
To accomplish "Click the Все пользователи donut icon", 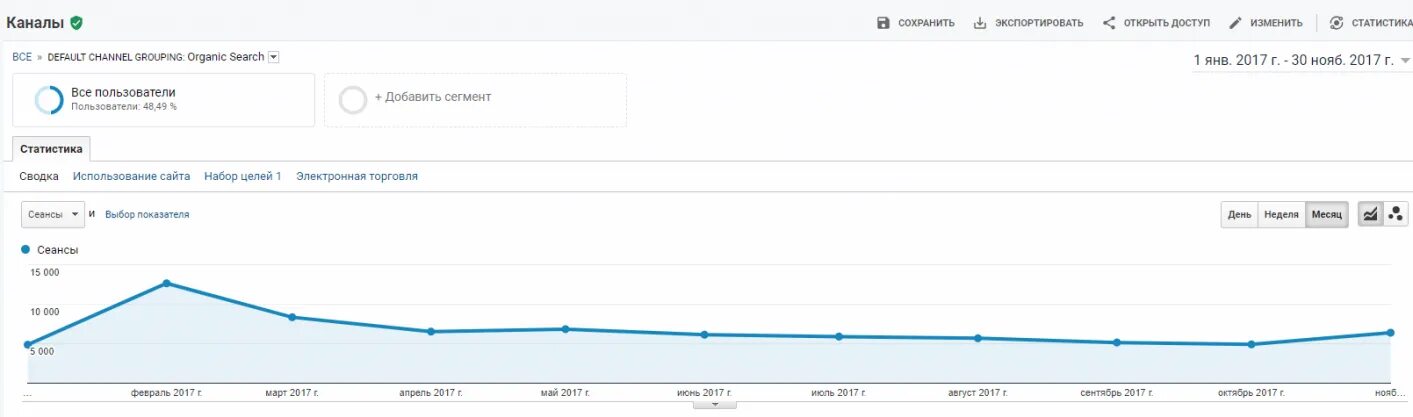I will tap(49, 100).
